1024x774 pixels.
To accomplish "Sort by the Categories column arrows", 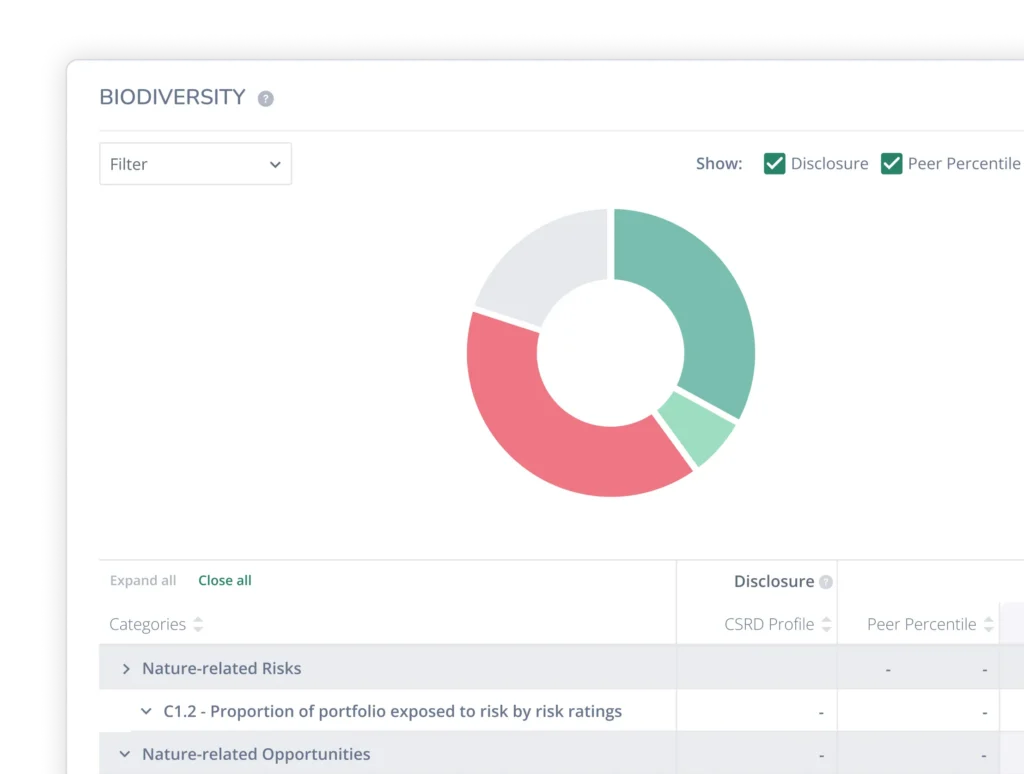I will 198,624.
